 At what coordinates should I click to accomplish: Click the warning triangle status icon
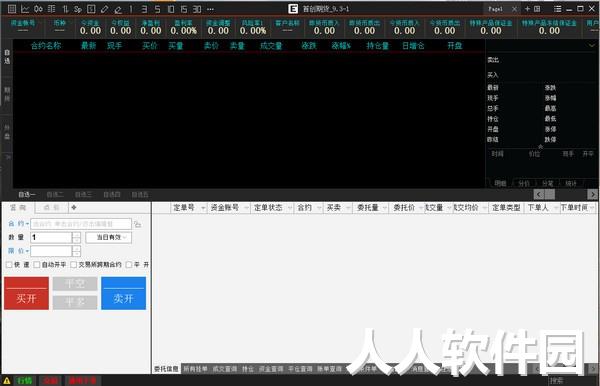tap(7, 381)
